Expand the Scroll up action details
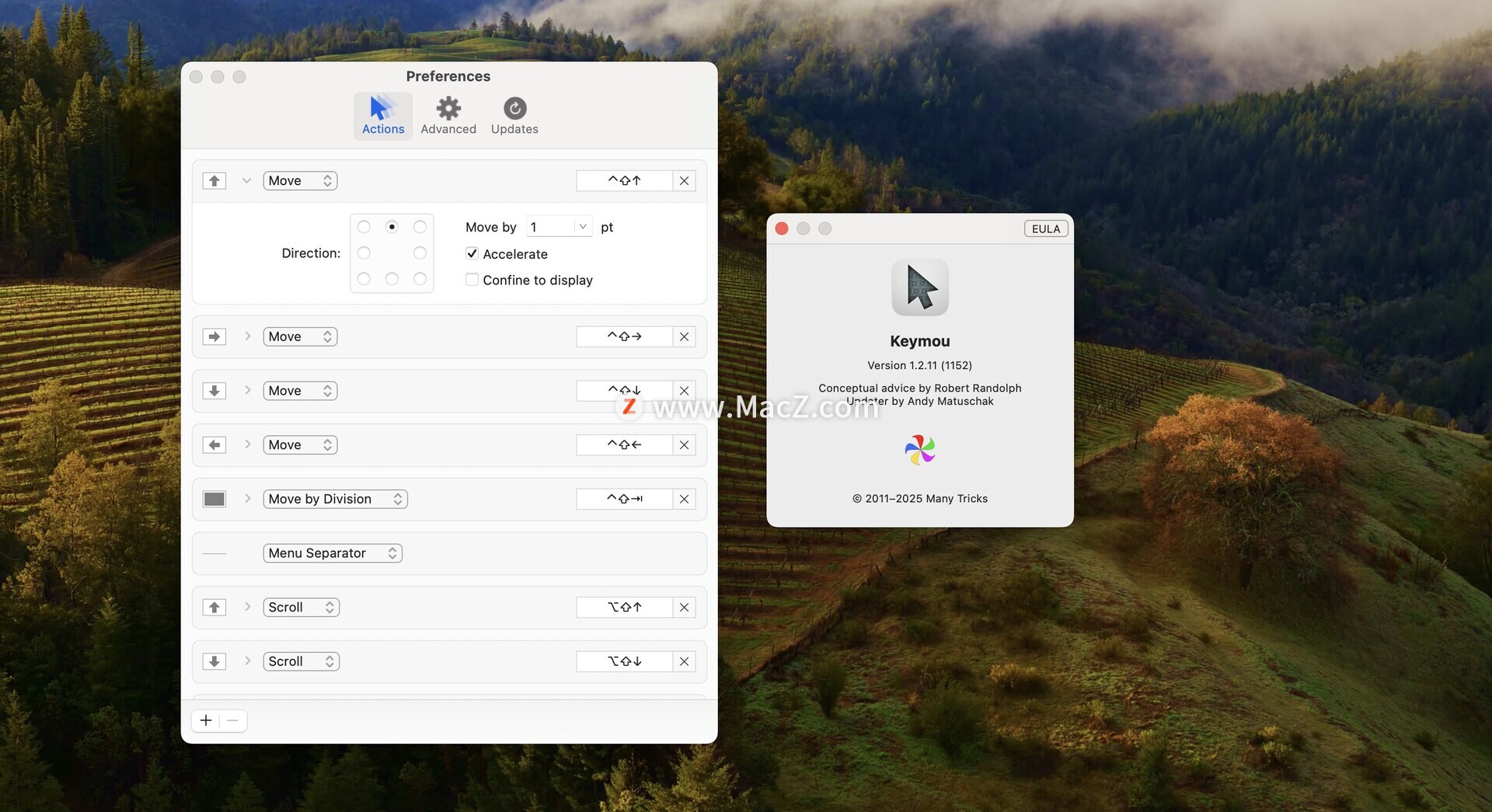The image size is (1492, 812). 247,607
